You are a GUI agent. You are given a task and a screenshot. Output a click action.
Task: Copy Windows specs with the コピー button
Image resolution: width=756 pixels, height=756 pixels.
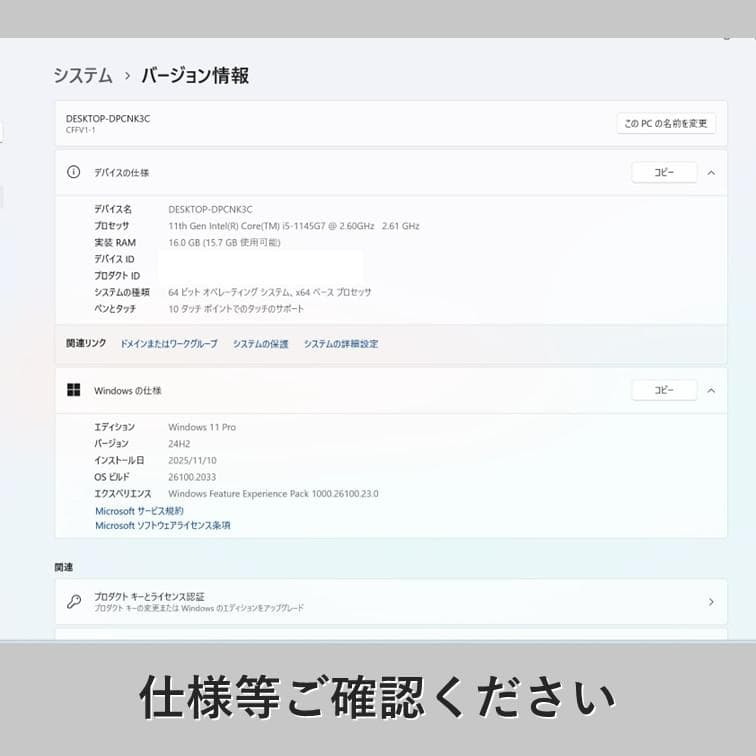tap(664, 390)
